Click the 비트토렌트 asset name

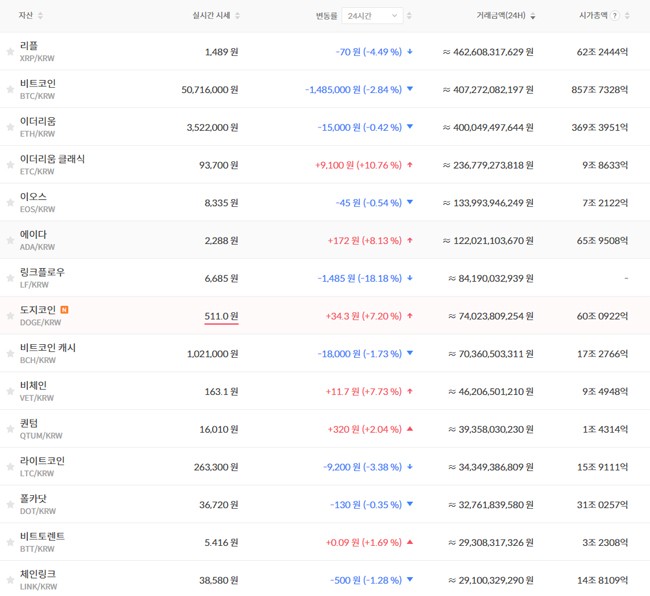[x=42, y=536]
